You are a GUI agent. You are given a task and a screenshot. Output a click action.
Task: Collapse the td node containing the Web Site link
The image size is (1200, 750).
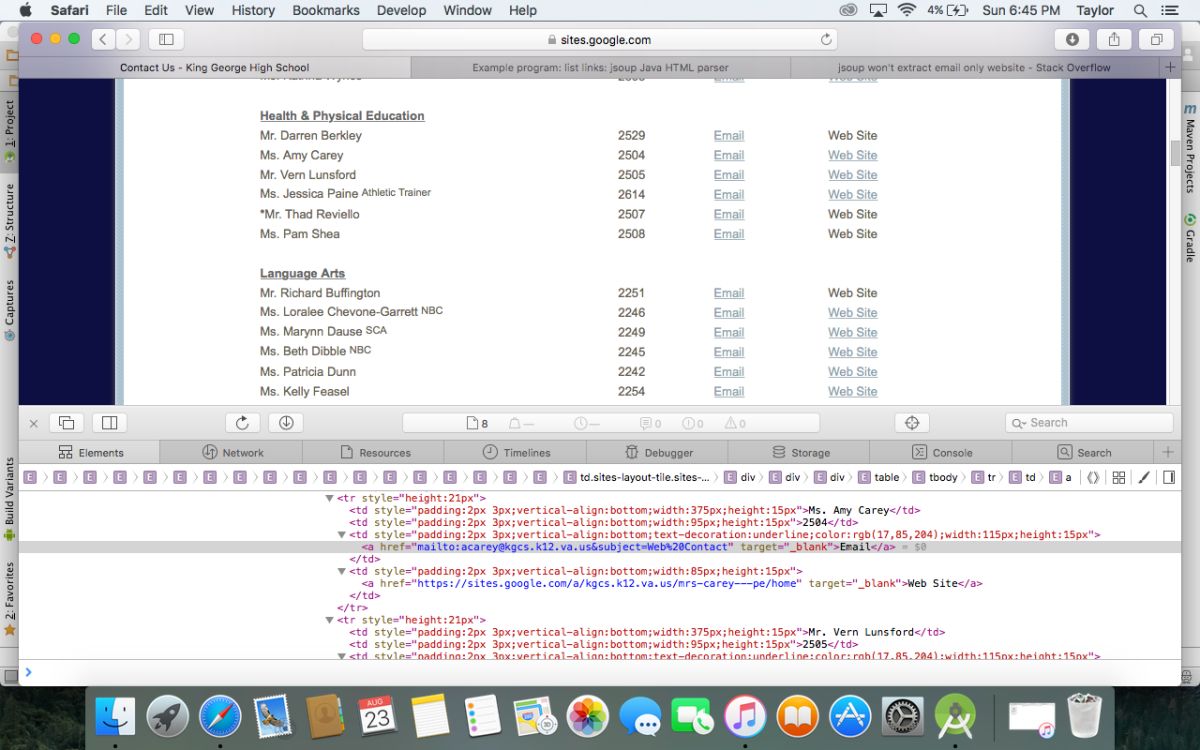pos(342,572)
